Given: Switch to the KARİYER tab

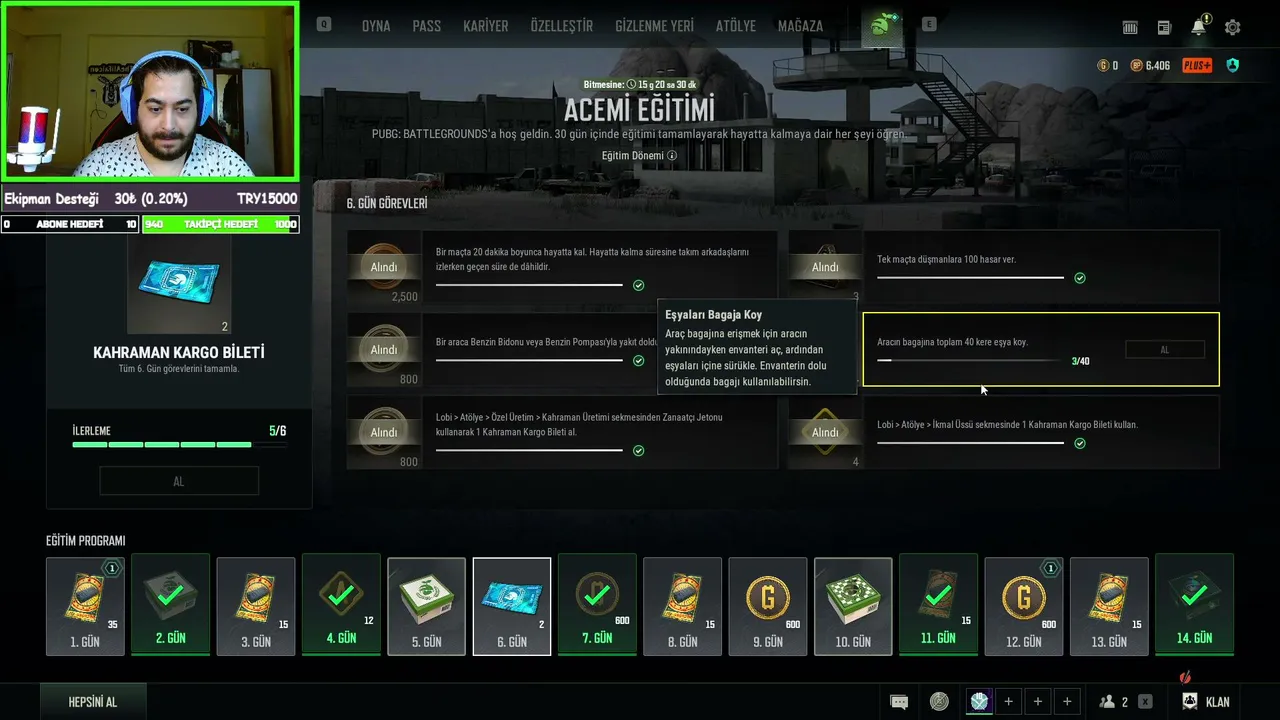Looking at the screenshot, I should point(486,26).
